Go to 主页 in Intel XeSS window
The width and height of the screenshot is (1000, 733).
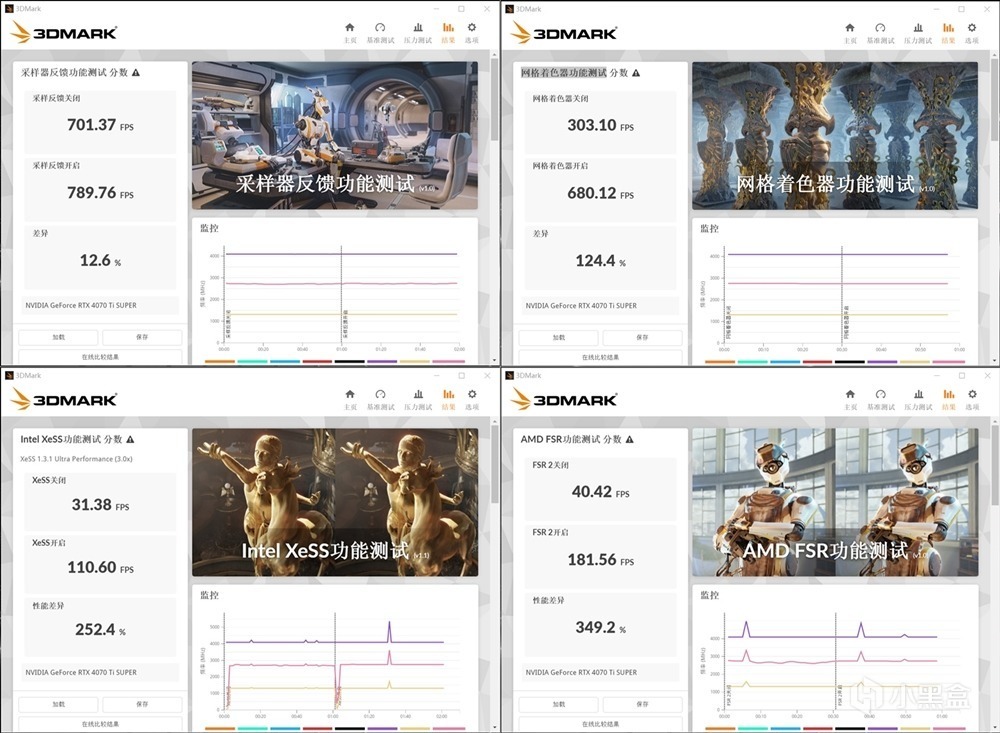[349, 399]
